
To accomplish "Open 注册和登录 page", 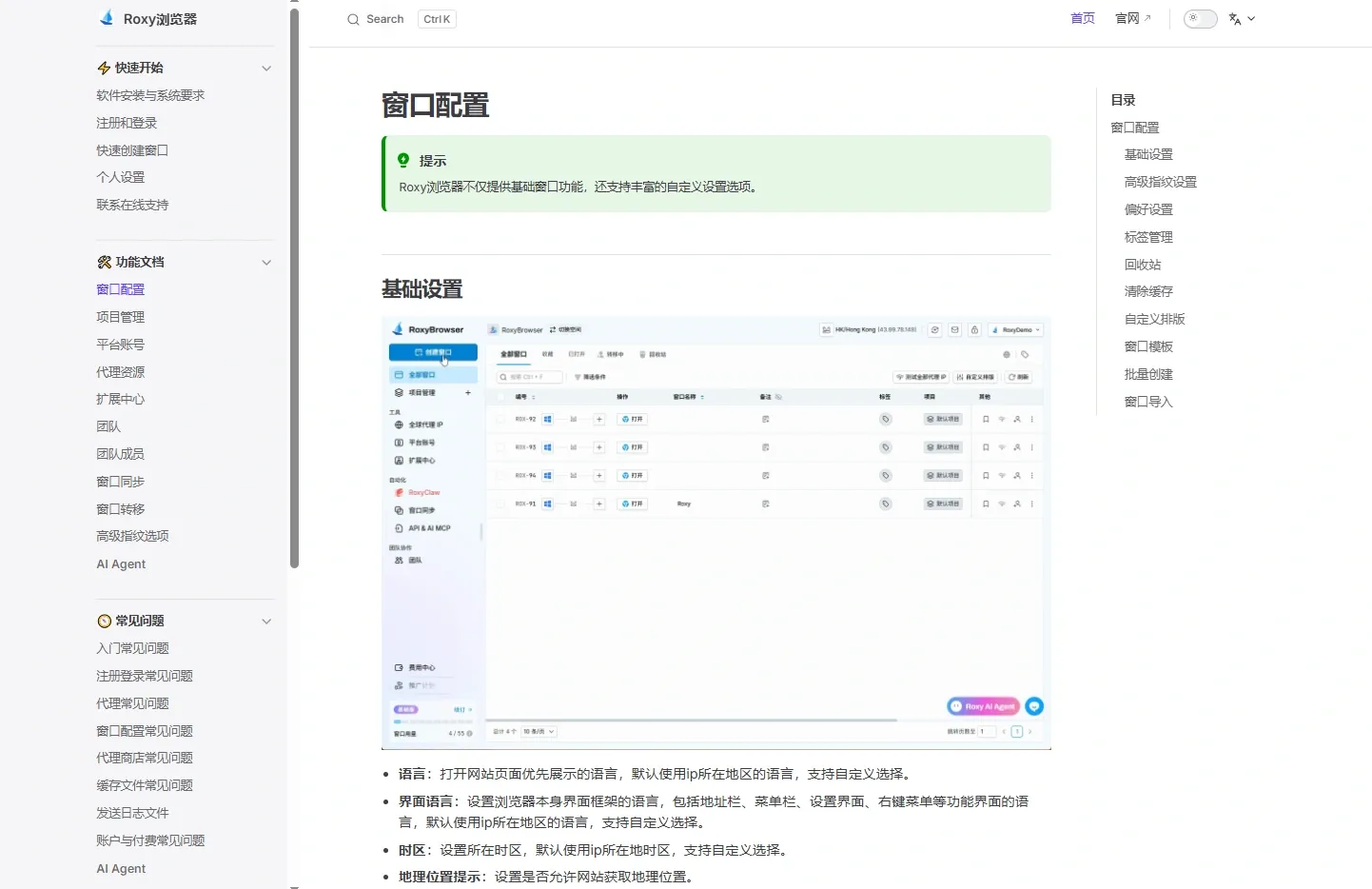I will (127, 124).
